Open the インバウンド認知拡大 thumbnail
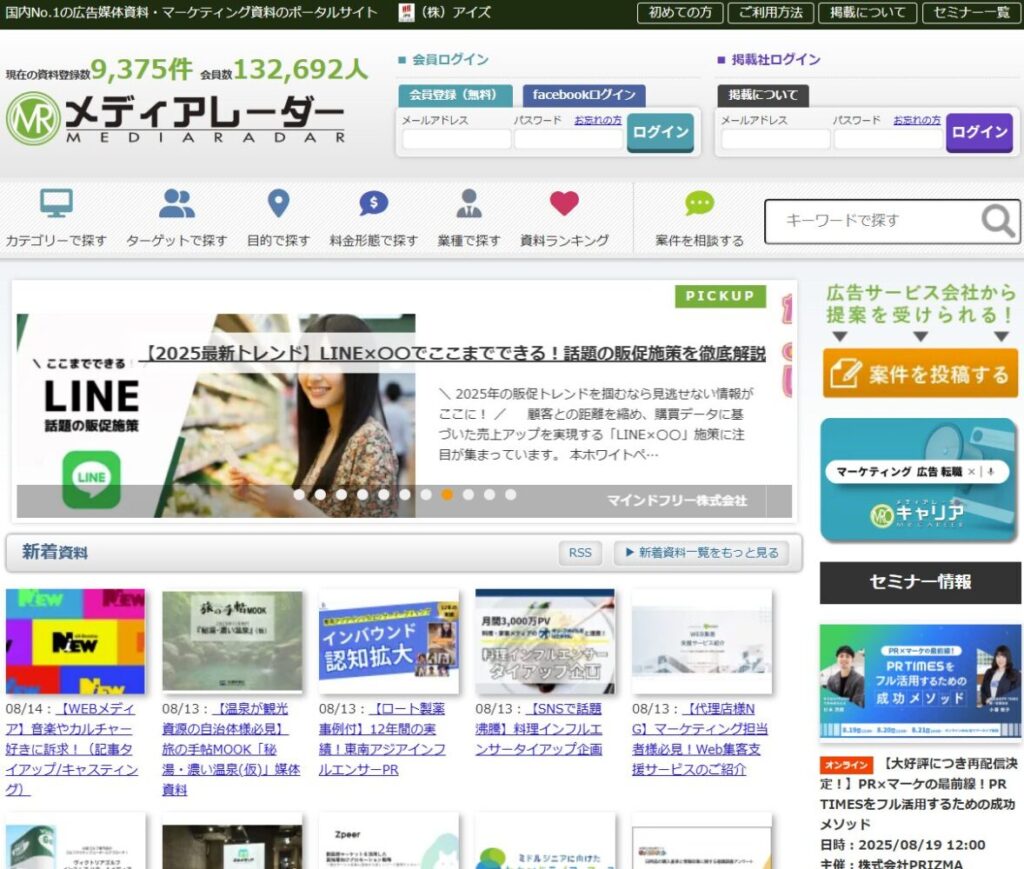Image resolution: width=1024 pixels, height=869 pixels. pyautogui.click(x=389, y=641)
